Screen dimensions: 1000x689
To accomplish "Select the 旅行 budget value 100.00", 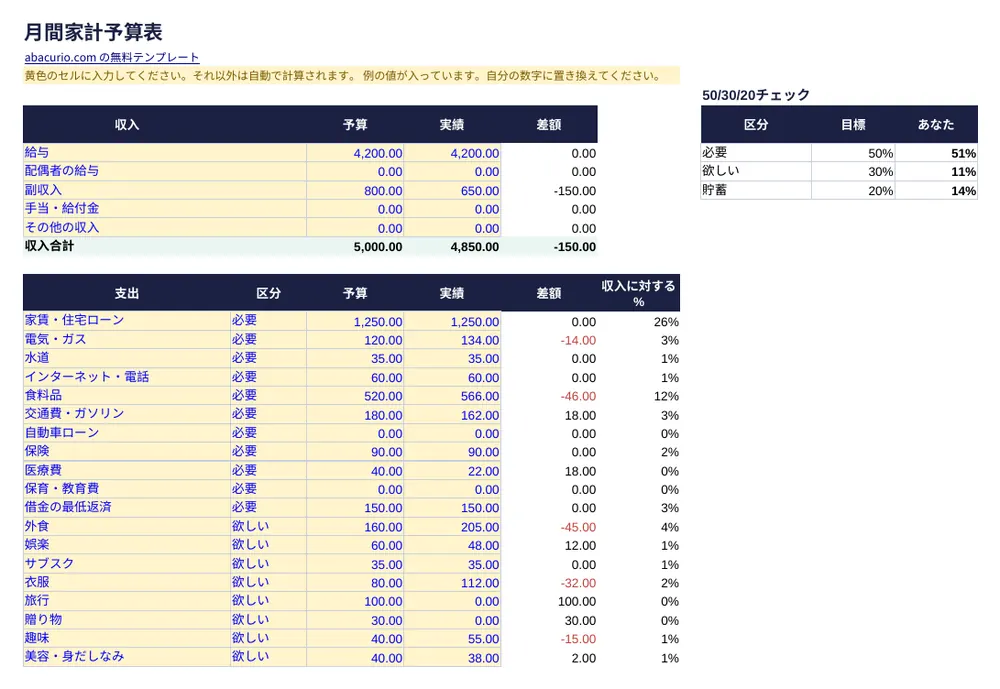I will pos(355,601).
